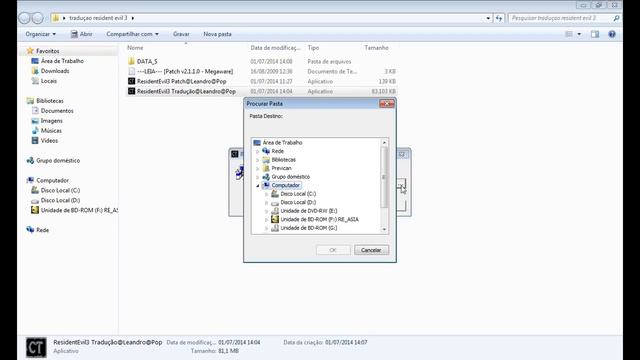The image size is (640, 360).
Task: Click the Forward navigation button
Action: [38, 18]
